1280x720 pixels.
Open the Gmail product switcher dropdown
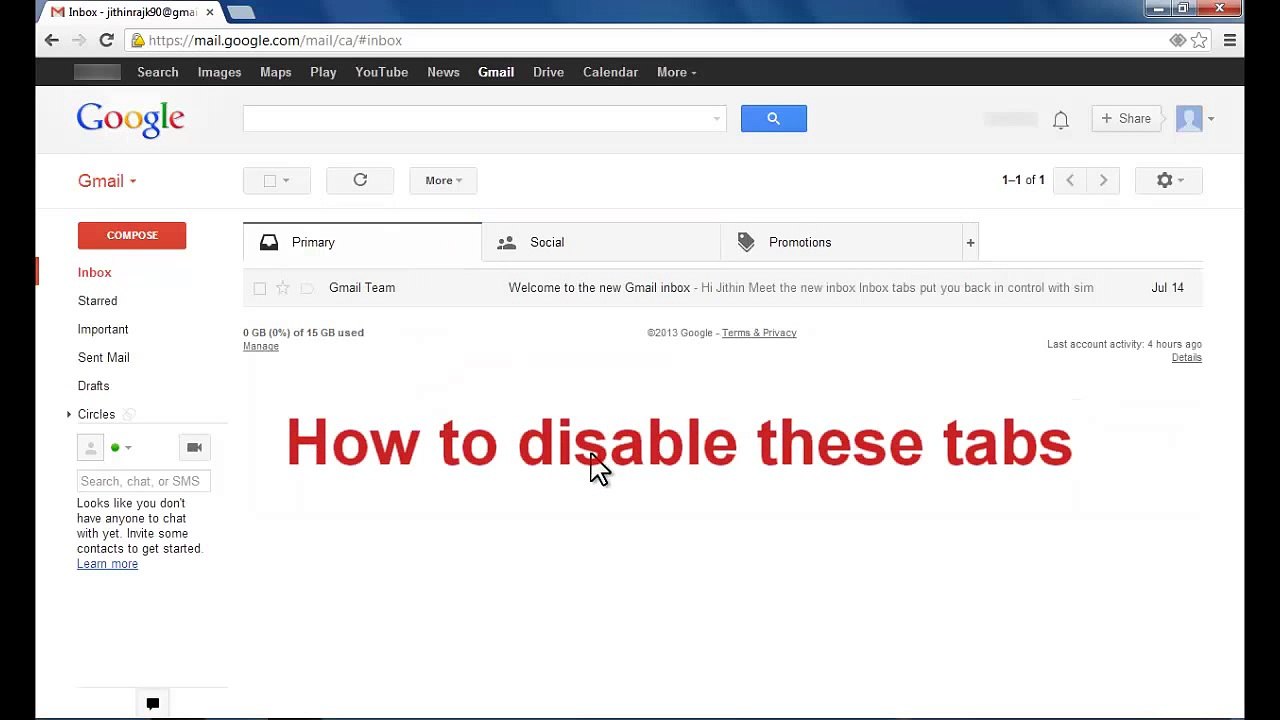pyautogui.click(x=107, y=181)
